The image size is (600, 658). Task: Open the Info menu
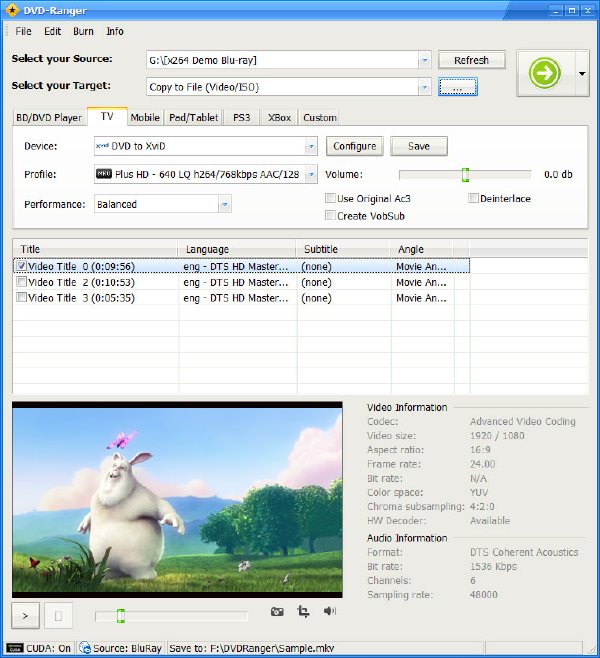(115, 31)
